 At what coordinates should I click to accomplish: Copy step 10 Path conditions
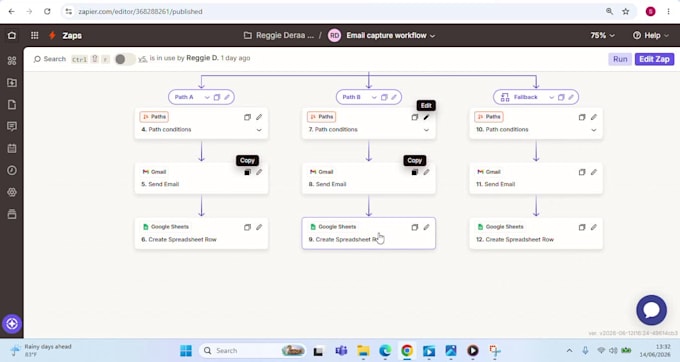pyautogui.click(x=582, y=117)
